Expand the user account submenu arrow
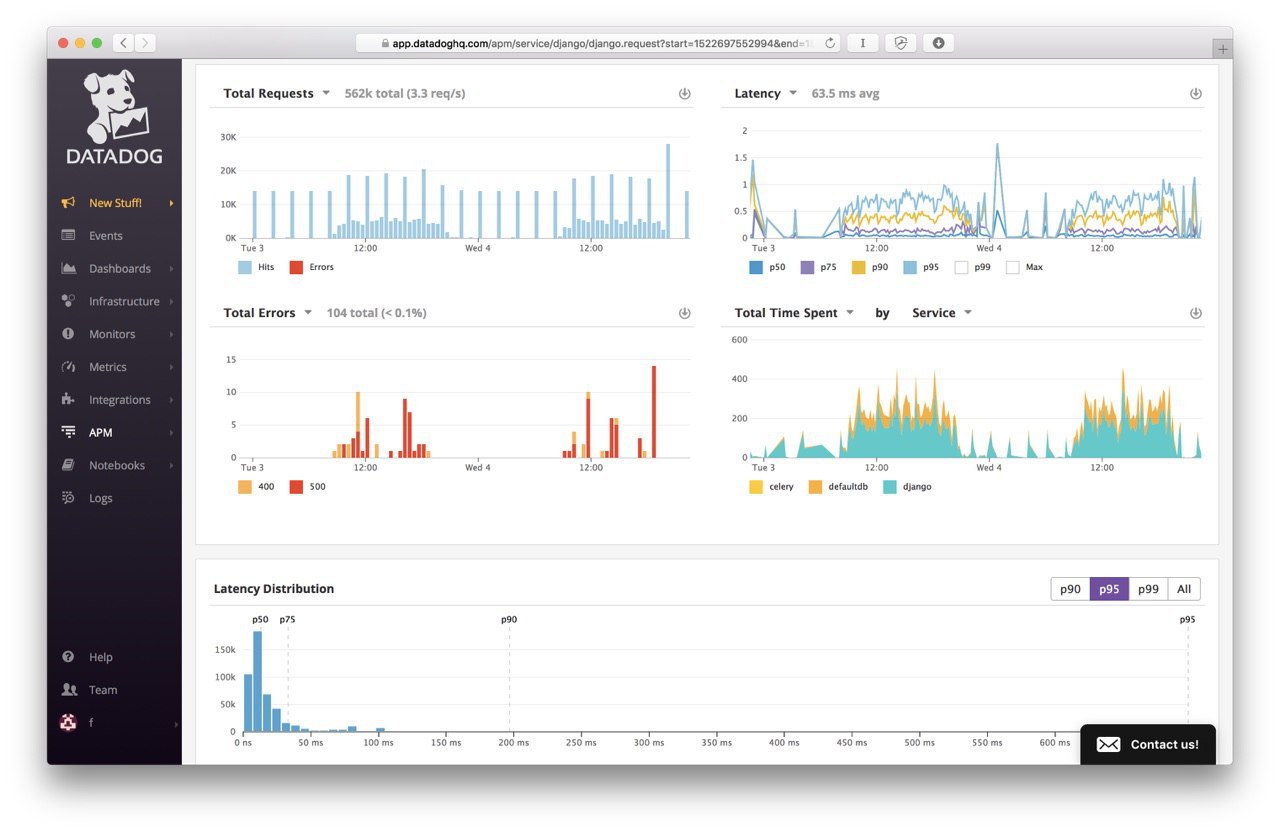Image resolution: width=1280 pixels, height=832 pixels. click(176, 723)
